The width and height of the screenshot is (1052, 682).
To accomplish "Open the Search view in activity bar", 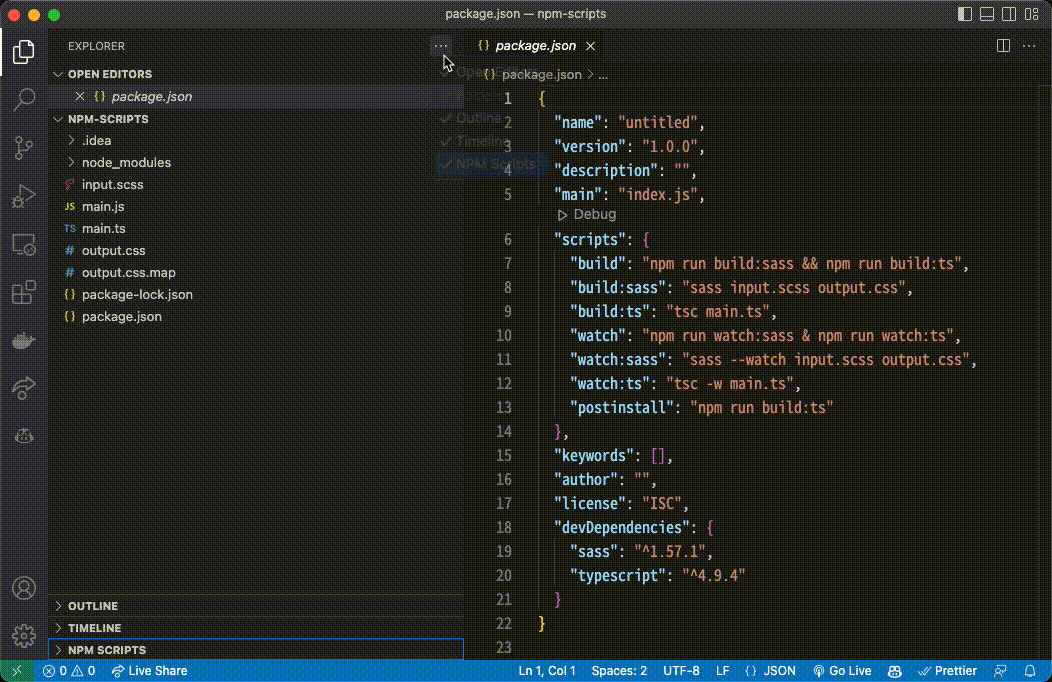I will point(24,99).
